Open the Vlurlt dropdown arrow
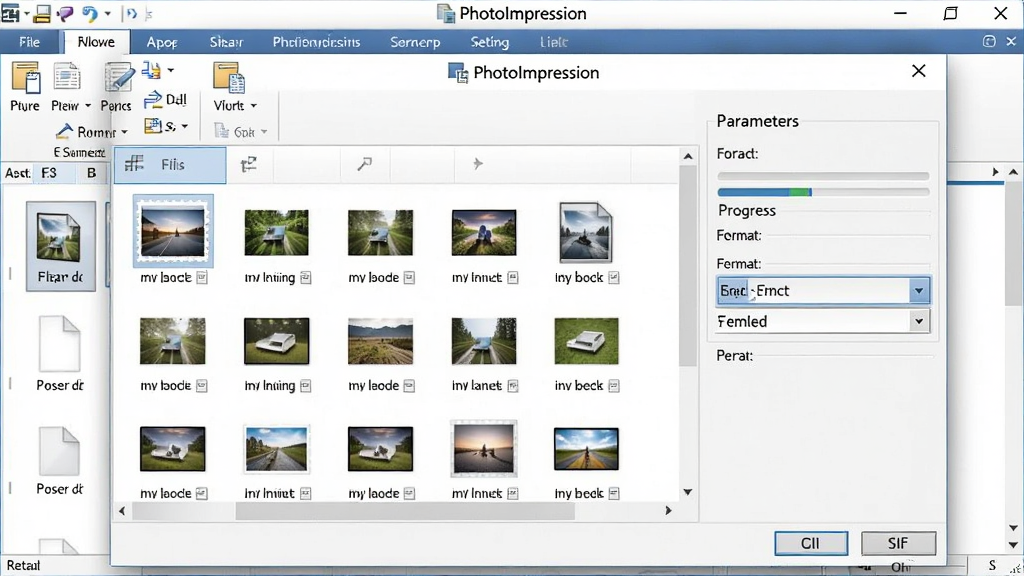 pyautogui.click(x=253, y=106)
